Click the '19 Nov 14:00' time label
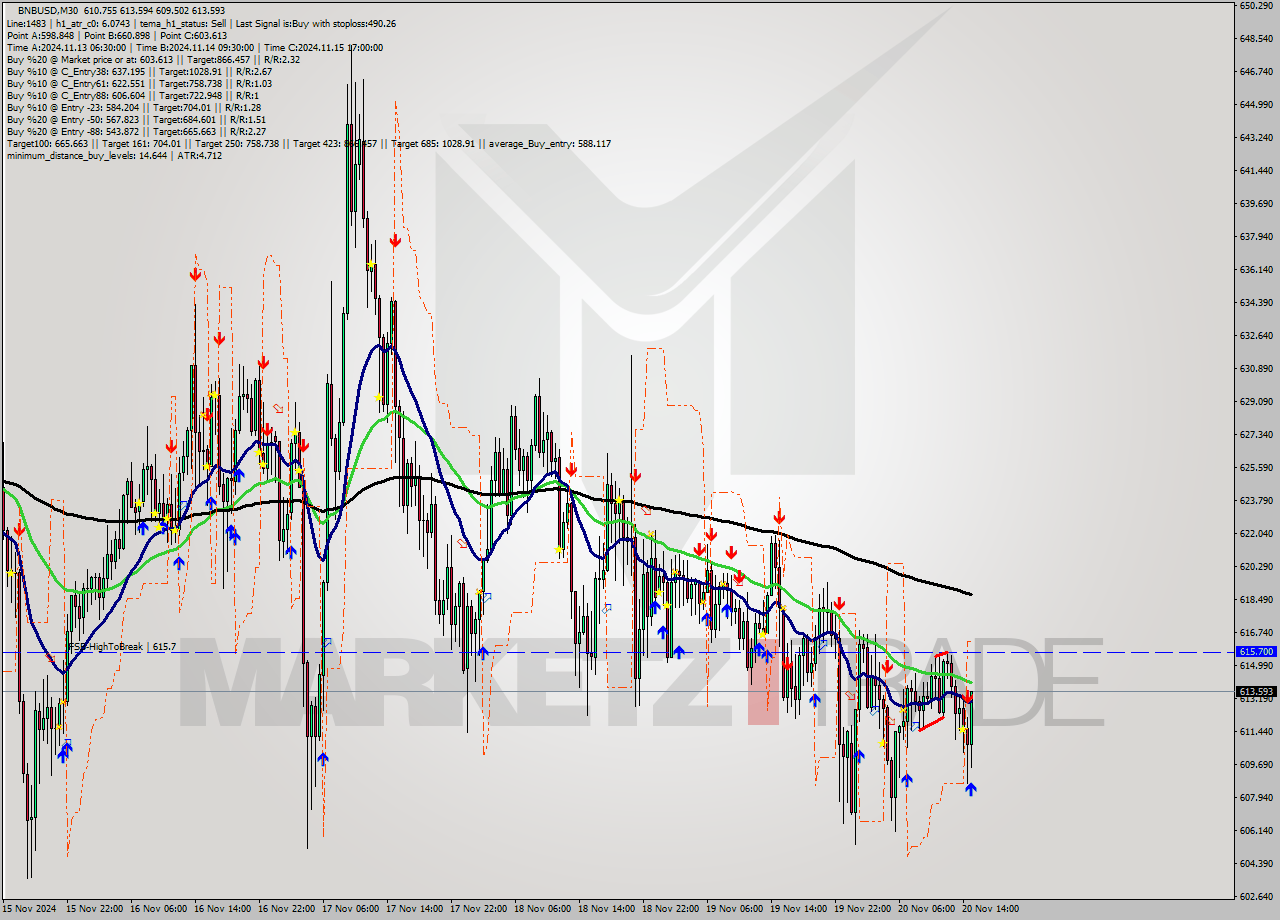Screen dimensions: 1280x920 [799, 909]
